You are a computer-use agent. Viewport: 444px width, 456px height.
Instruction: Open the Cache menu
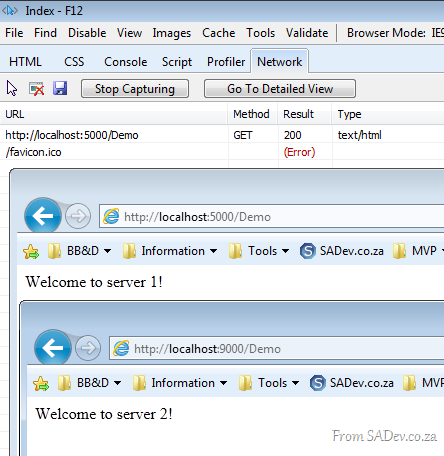click(x=218, y=33)
